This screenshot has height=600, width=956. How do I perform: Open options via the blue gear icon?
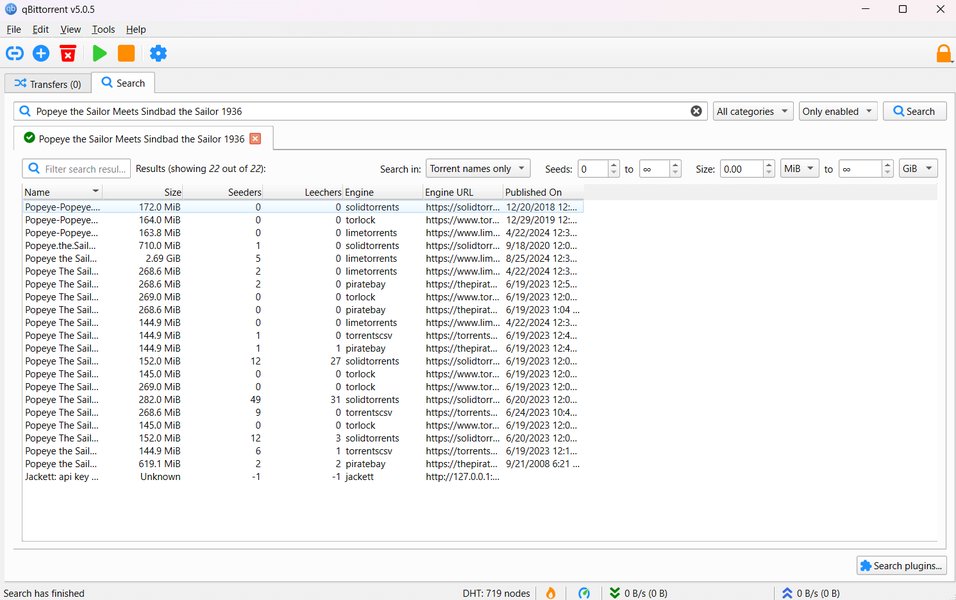pos(158,54)
